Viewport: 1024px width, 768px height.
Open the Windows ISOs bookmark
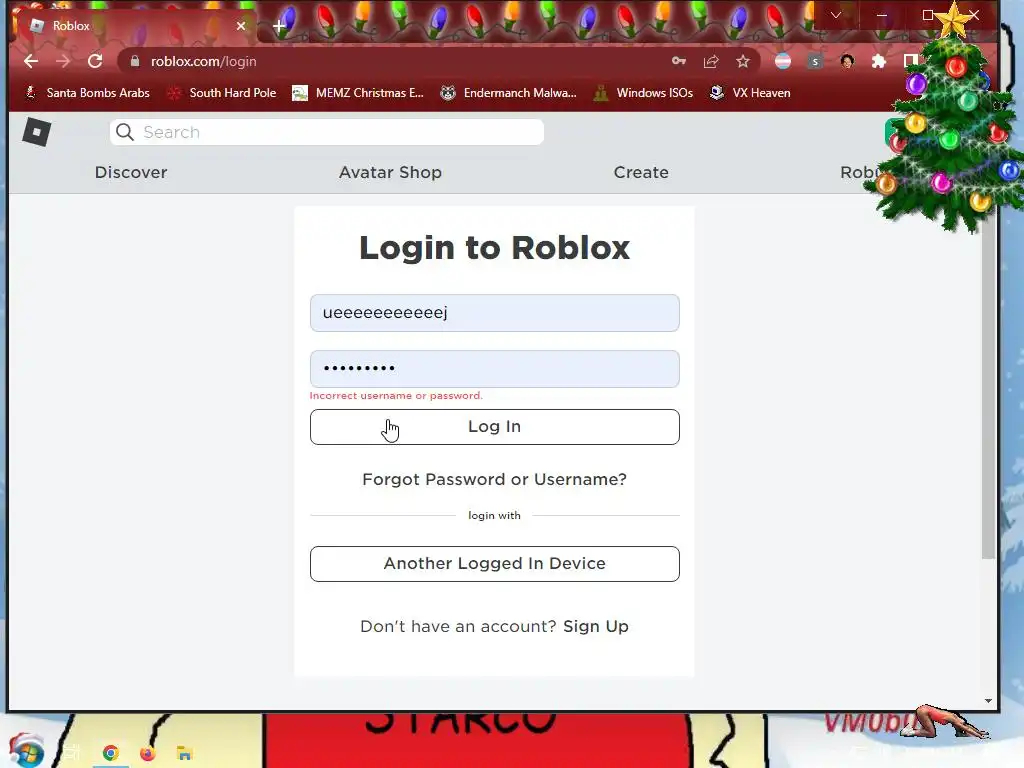click(643, 93)
